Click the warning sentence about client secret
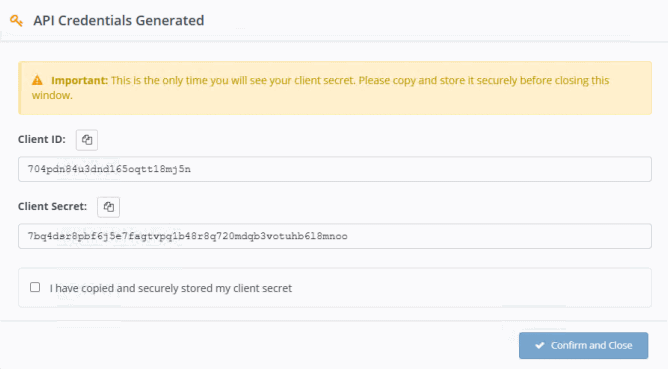The height and width of the screenshot is (369, 668). pos(320,87)
